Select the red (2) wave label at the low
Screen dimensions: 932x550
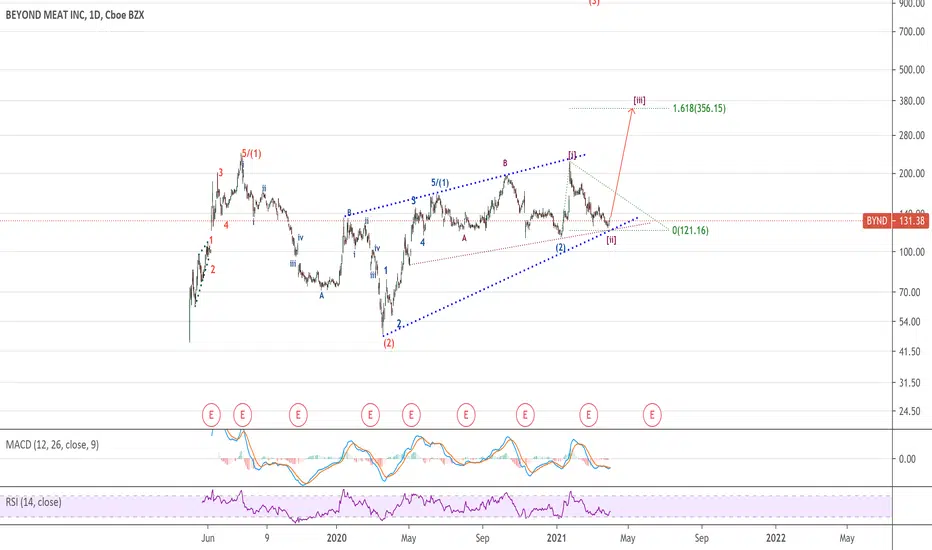(388, 343)
